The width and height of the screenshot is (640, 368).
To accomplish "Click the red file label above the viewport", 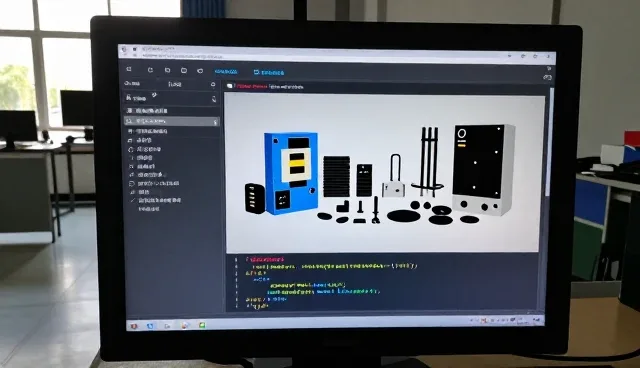I will tap(252, 86).
